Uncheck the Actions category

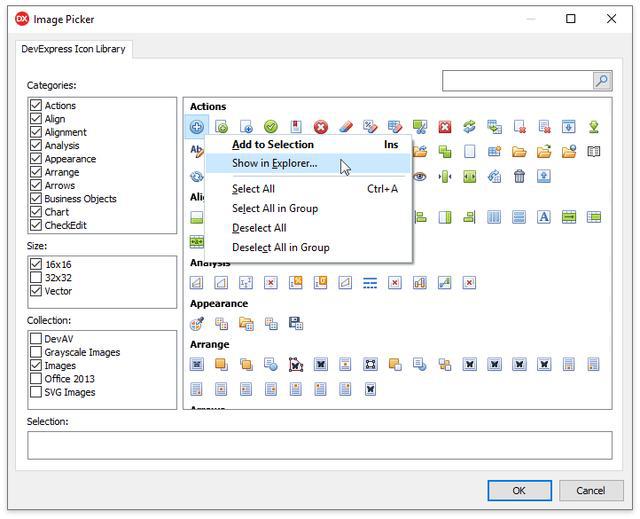click(x=36, y=105)
